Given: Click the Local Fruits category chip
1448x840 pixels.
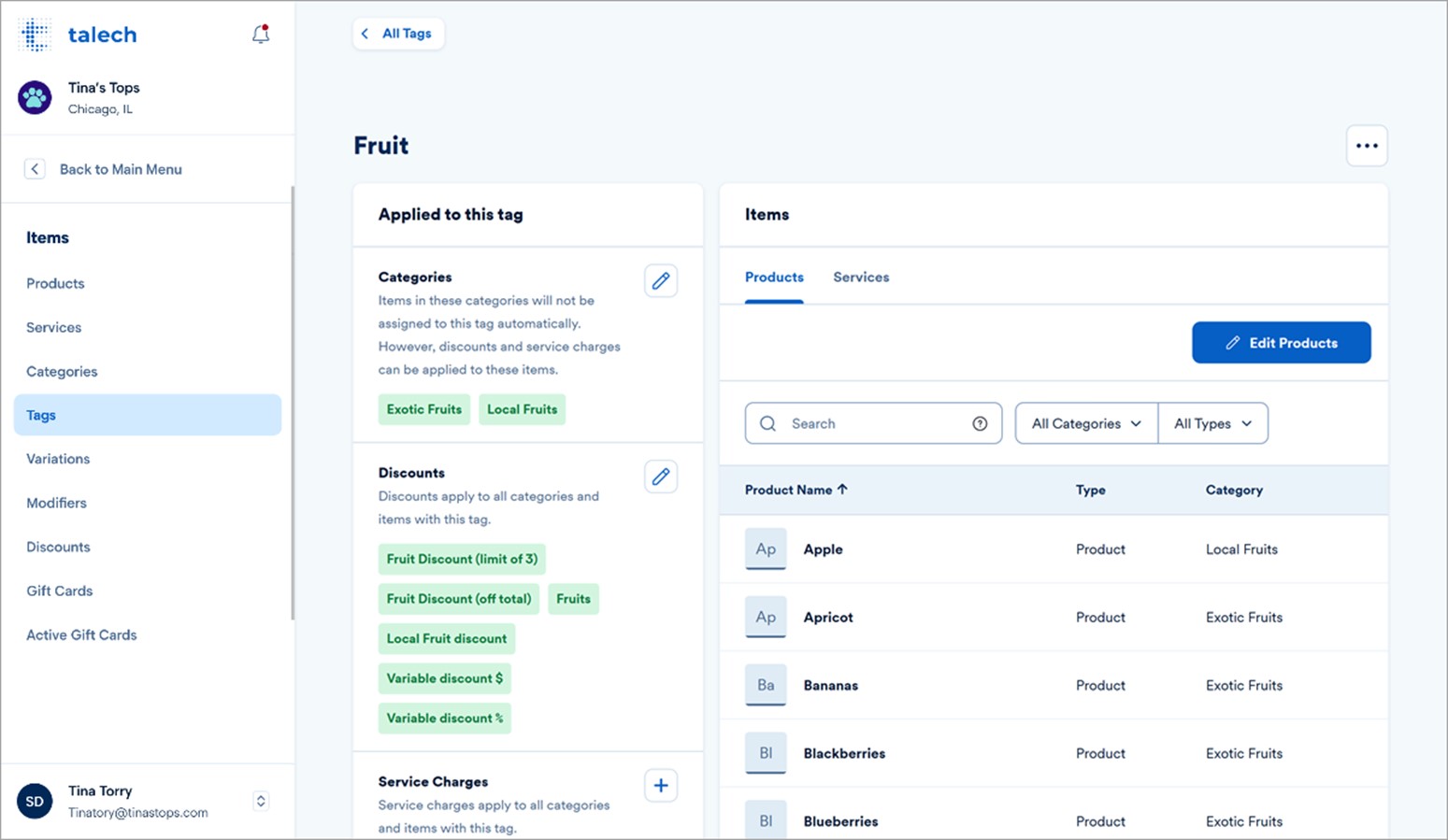Looking at the screenshot, I should [x=522, y=409].
